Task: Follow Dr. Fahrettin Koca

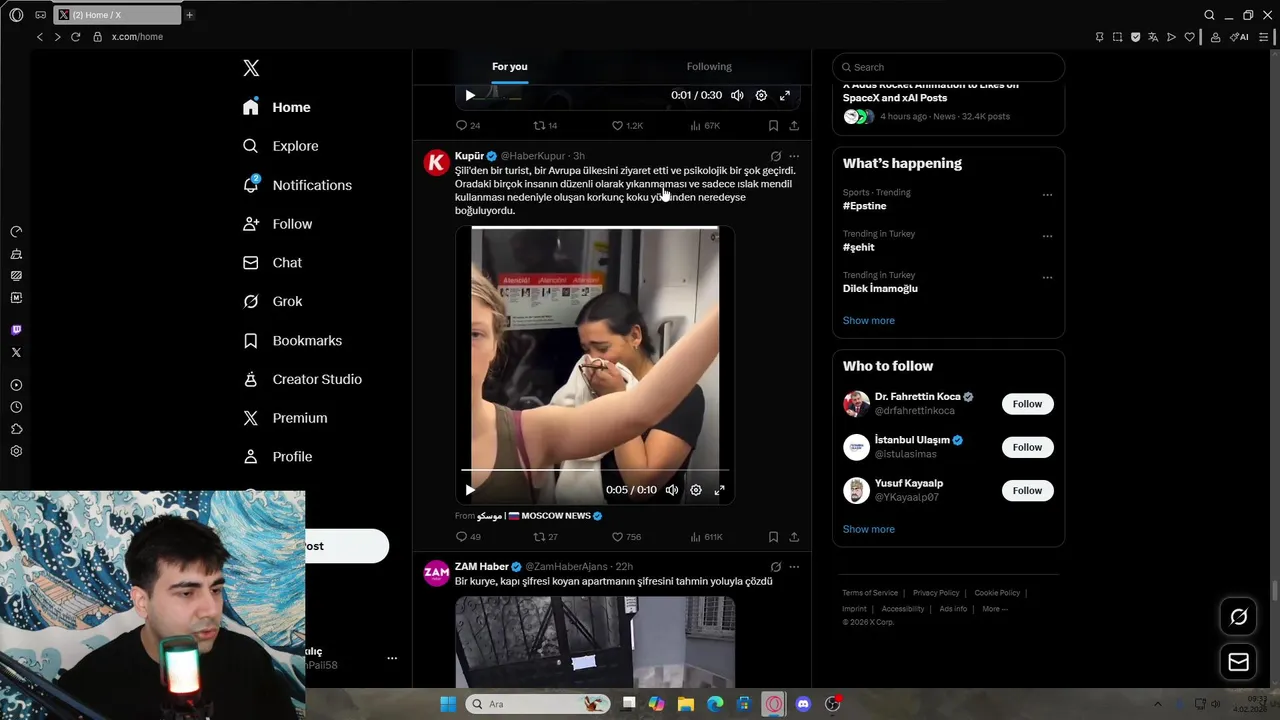Action: click(1027, 404)
